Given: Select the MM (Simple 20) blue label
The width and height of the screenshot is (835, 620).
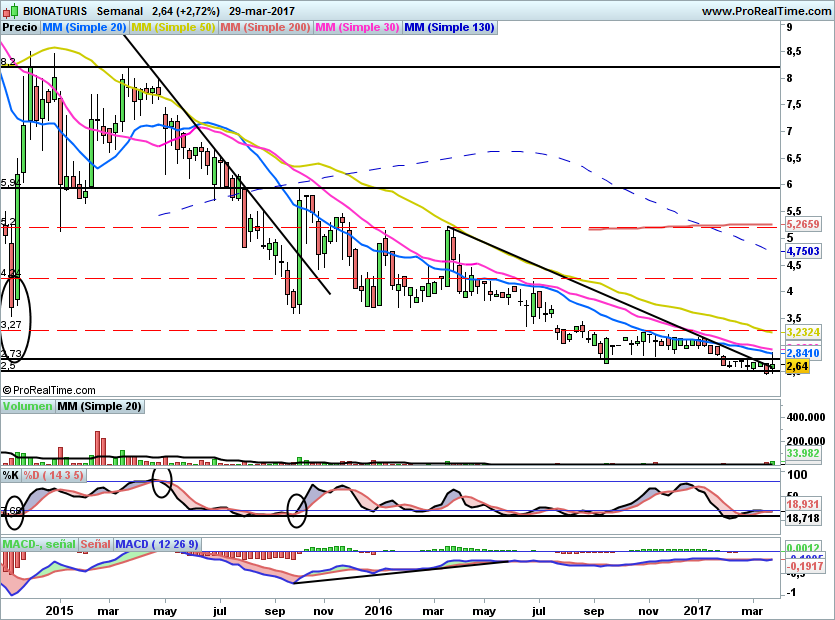Looking at the screenshot, I should point(84,27).
